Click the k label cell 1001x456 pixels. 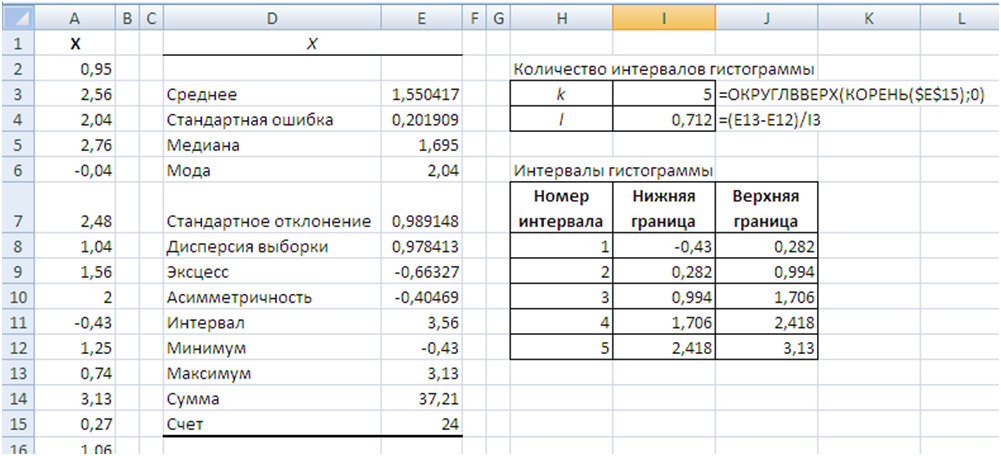[x=562, y=95]
